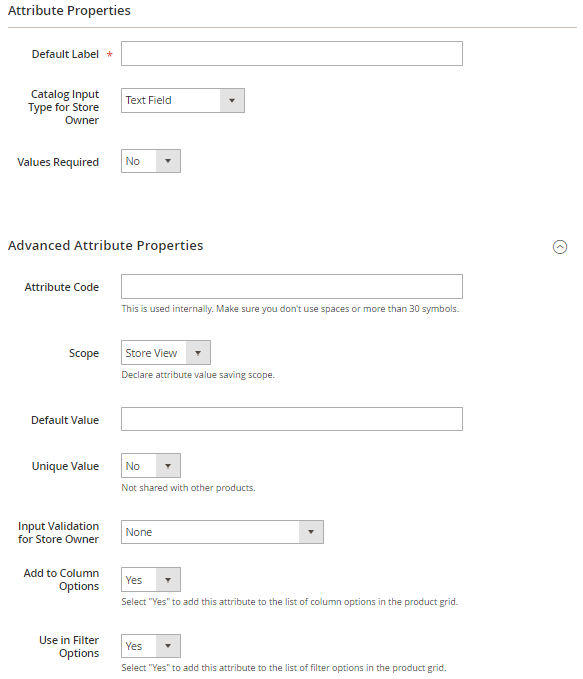Screen dimensions: 583x679
Task: Click the Values Required label
Action: pyautogui.click(x=58, y=162)
